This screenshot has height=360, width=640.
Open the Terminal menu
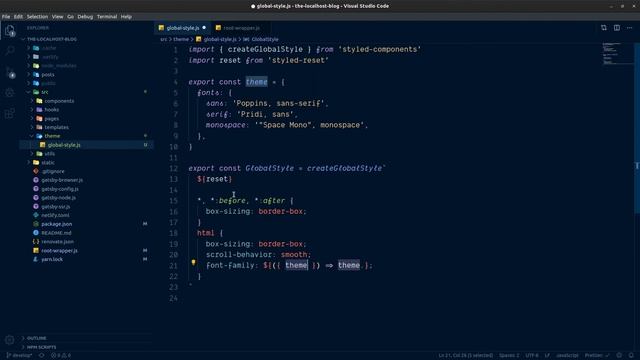click(107, 17)
